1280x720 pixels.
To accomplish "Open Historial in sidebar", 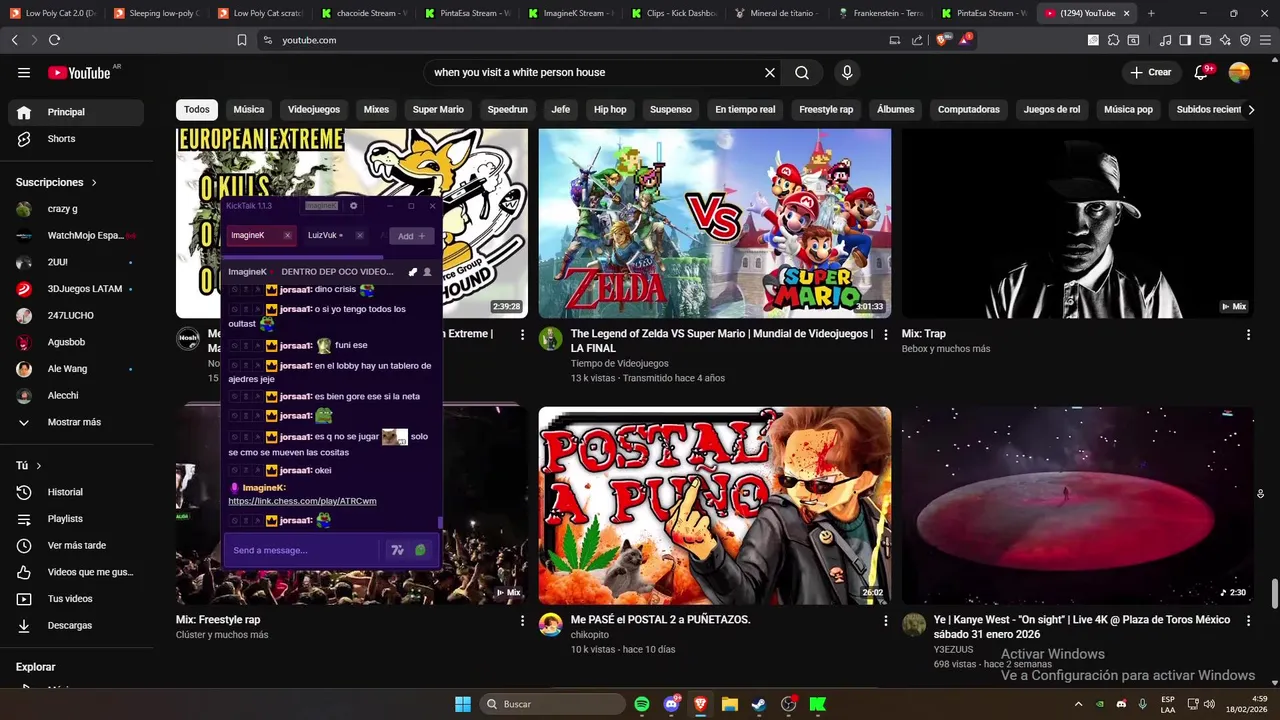I will point(76,492).
